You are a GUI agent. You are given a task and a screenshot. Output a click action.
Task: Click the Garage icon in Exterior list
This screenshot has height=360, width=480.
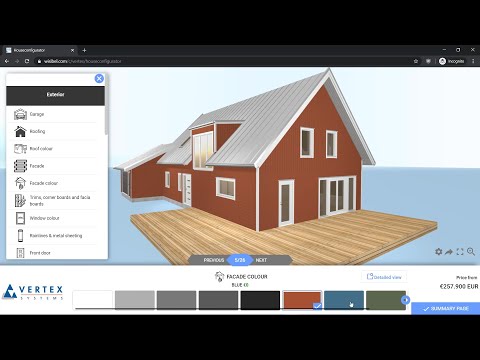pos(20,114)
